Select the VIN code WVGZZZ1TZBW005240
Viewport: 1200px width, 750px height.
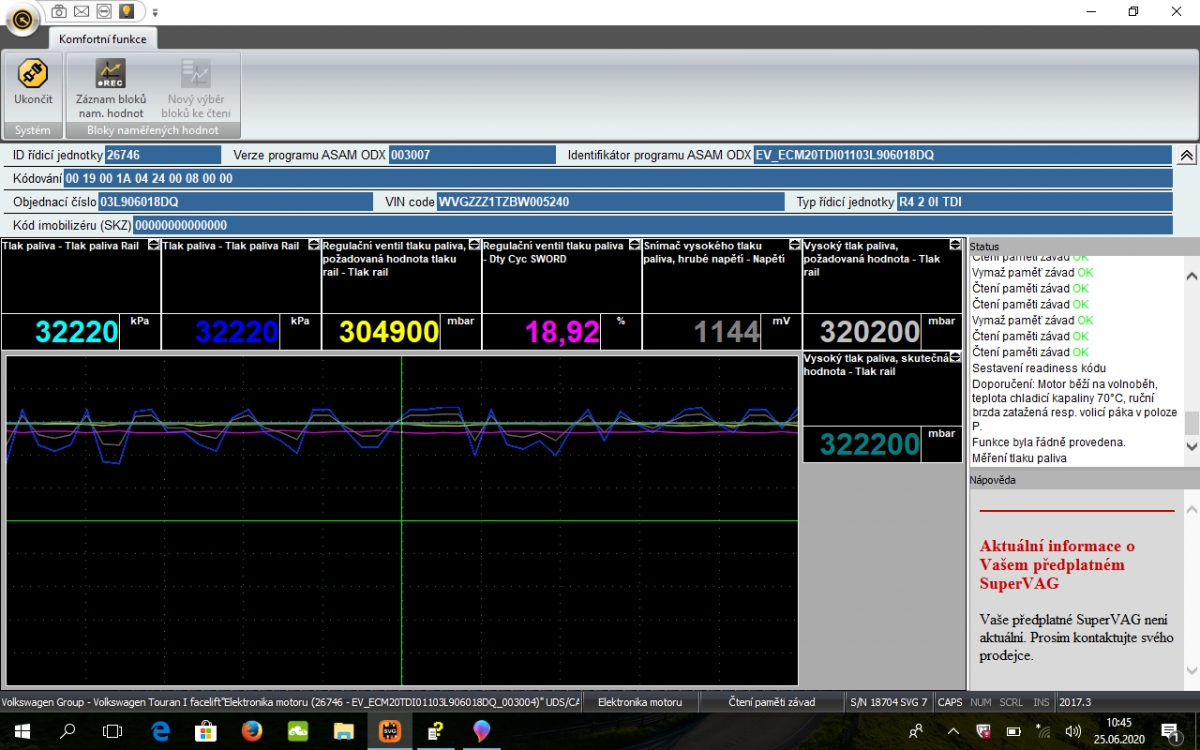click(x=610, y=201)
